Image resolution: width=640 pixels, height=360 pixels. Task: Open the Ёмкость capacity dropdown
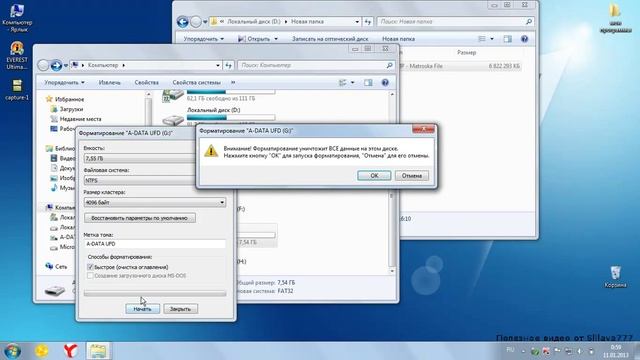[139, 158]
